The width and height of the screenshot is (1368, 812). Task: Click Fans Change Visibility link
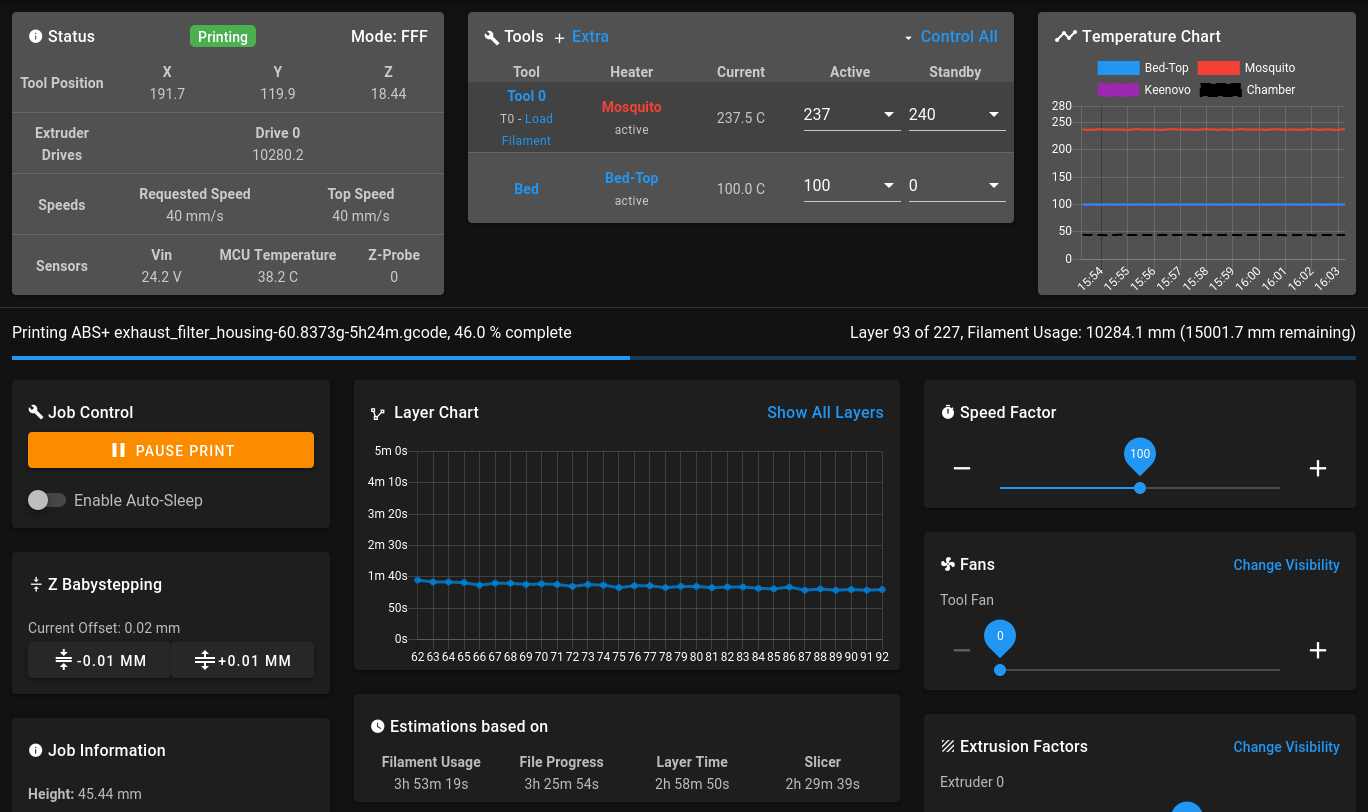tap(1286, 565)
